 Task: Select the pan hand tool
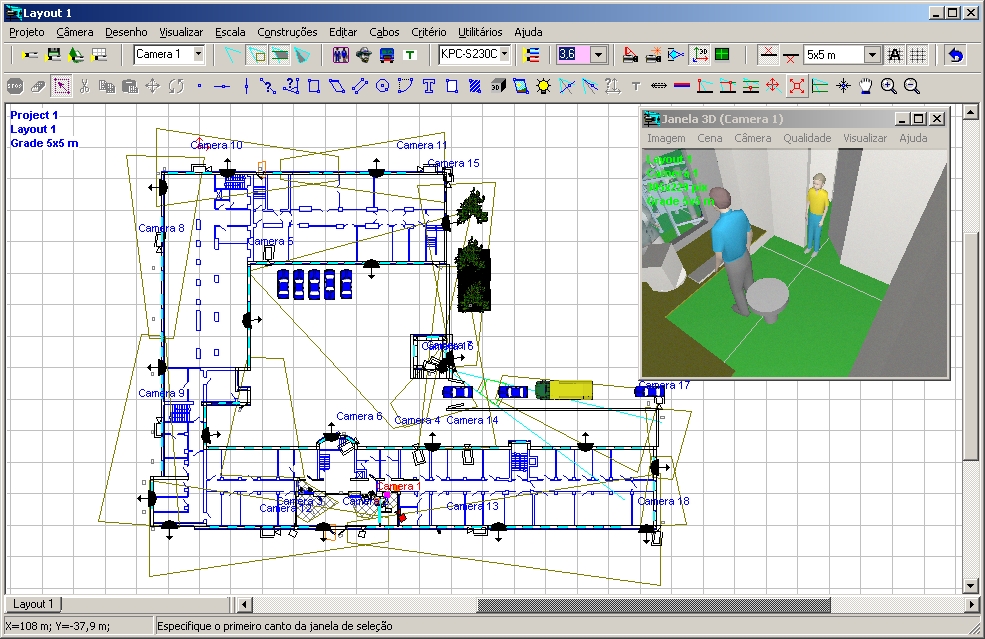point(866,86)
